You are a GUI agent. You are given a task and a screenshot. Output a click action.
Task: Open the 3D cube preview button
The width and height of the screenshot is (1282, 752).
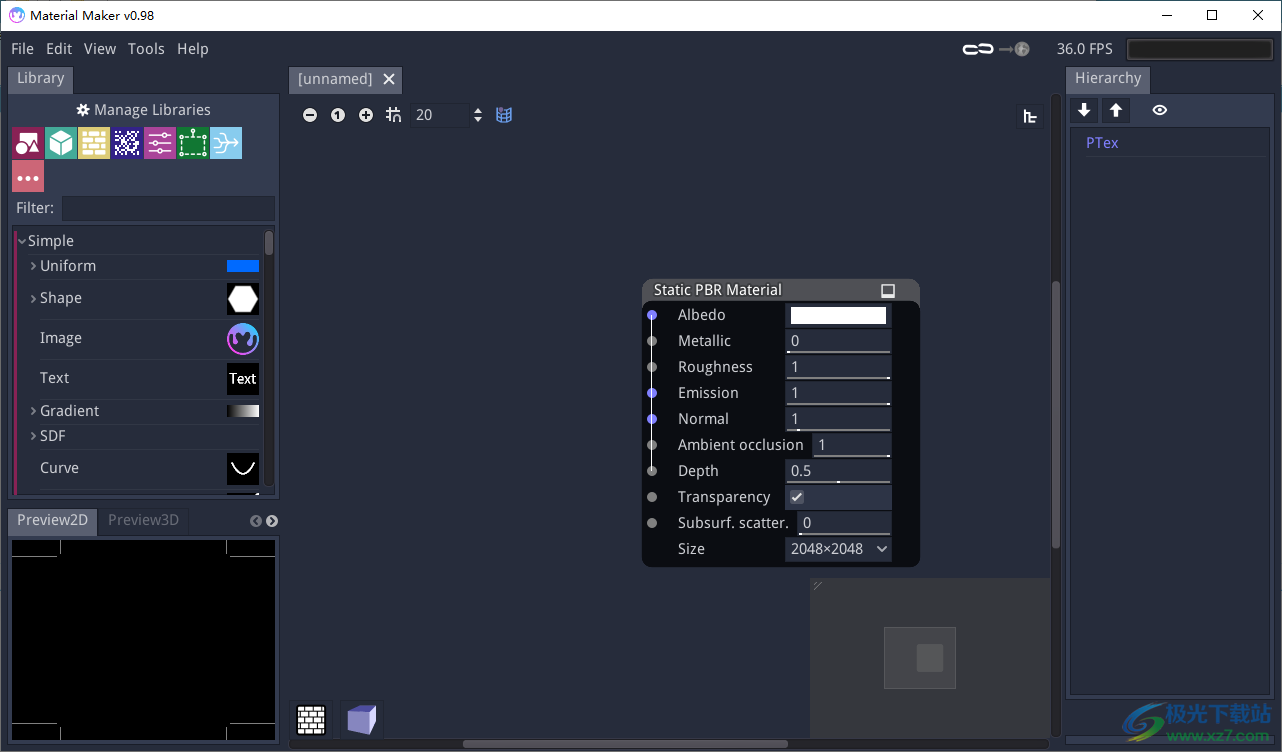tap(362, 720)
